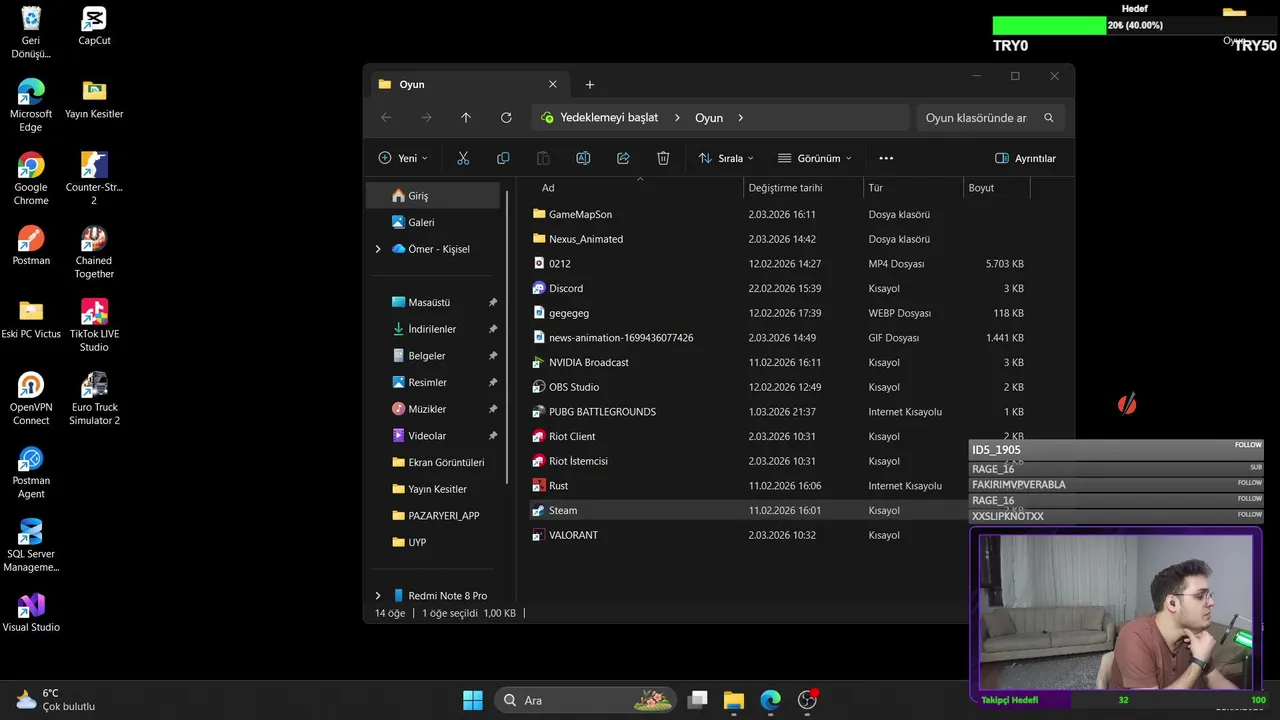Select the OBS Studio shortcut icon
Image resolution: width=1280 pixels, height=720 pixels.
pos(539,387)
